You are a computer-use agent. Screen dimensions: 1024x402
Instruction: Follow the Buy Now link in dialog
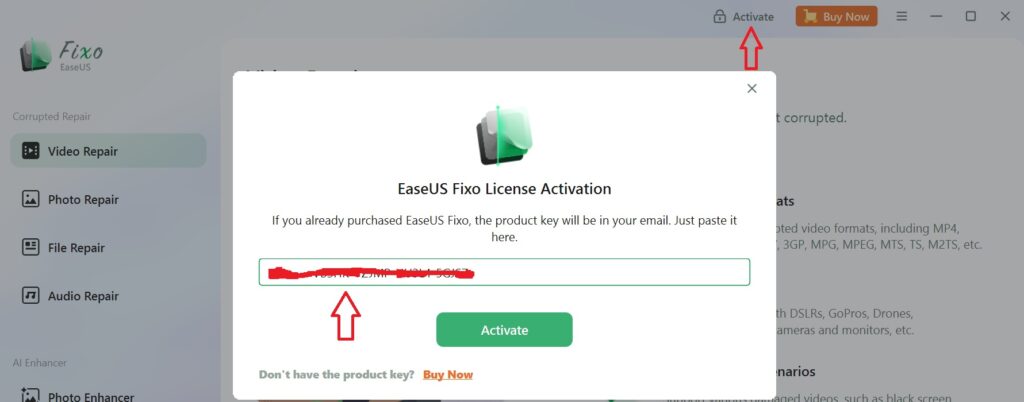(448, 375)
